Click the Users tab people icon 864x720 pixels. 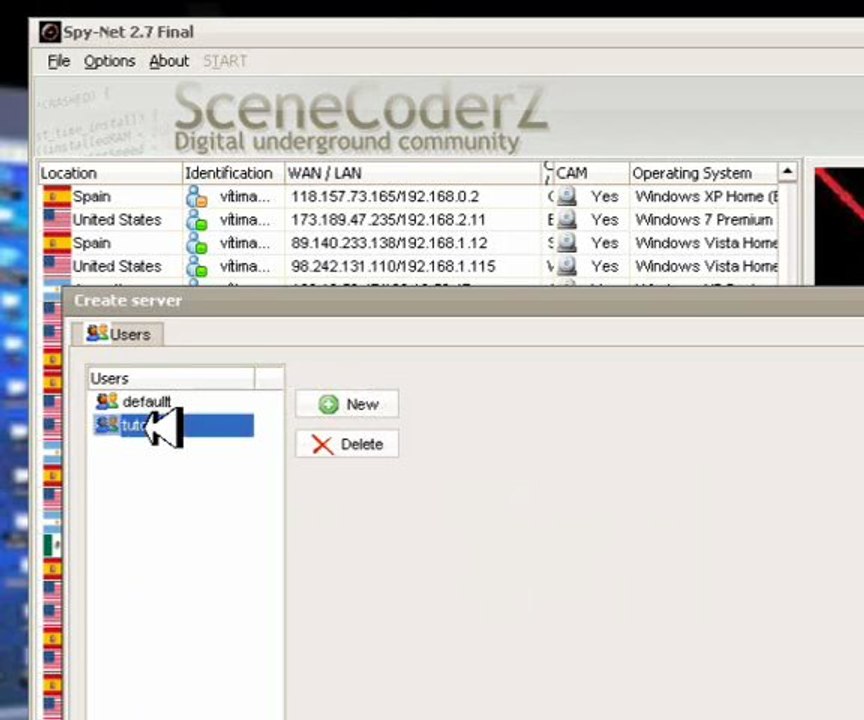[98, 333]
